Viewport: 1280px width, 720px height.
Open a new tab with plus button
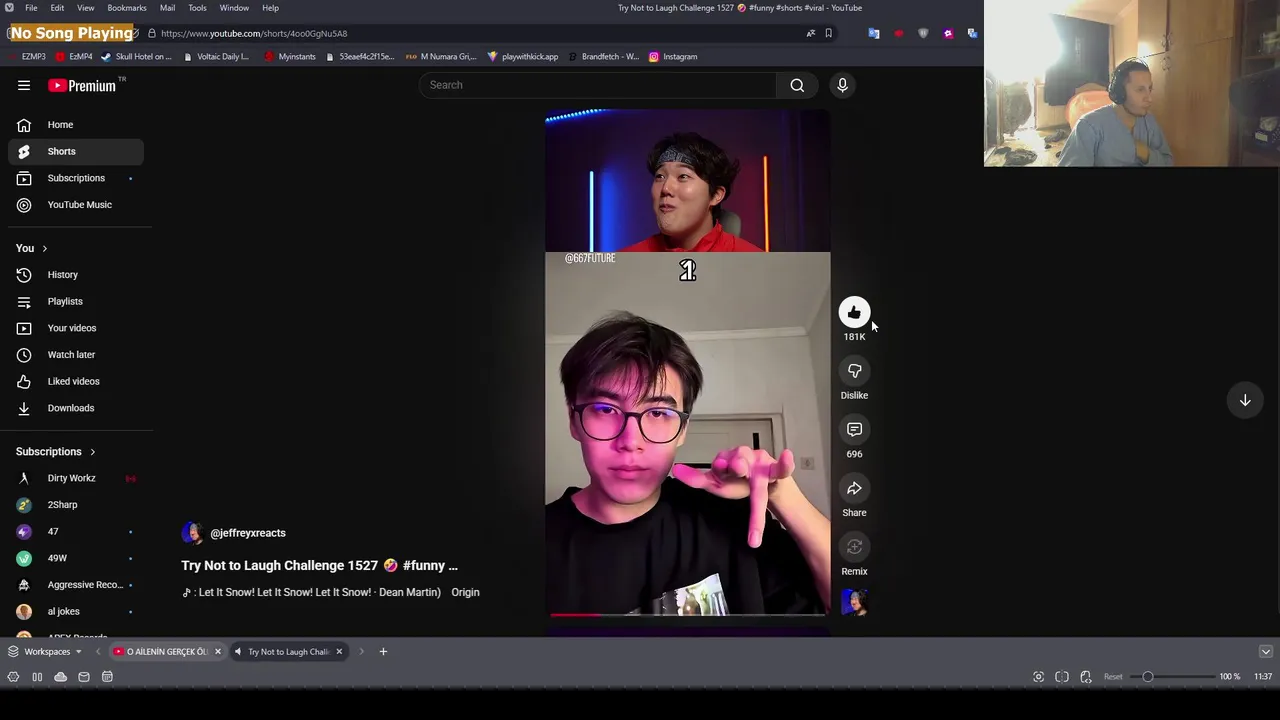point(383,652)
